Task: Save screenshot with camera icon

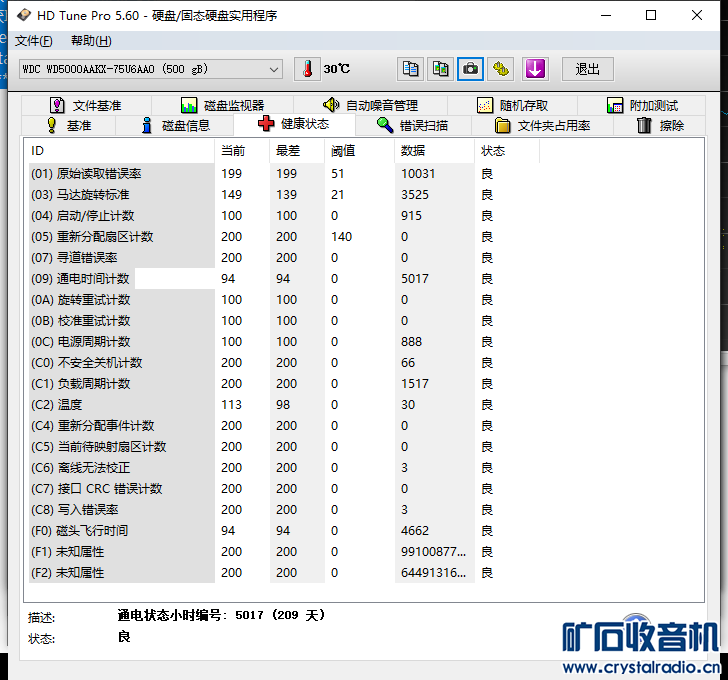Action: point(470,69)
